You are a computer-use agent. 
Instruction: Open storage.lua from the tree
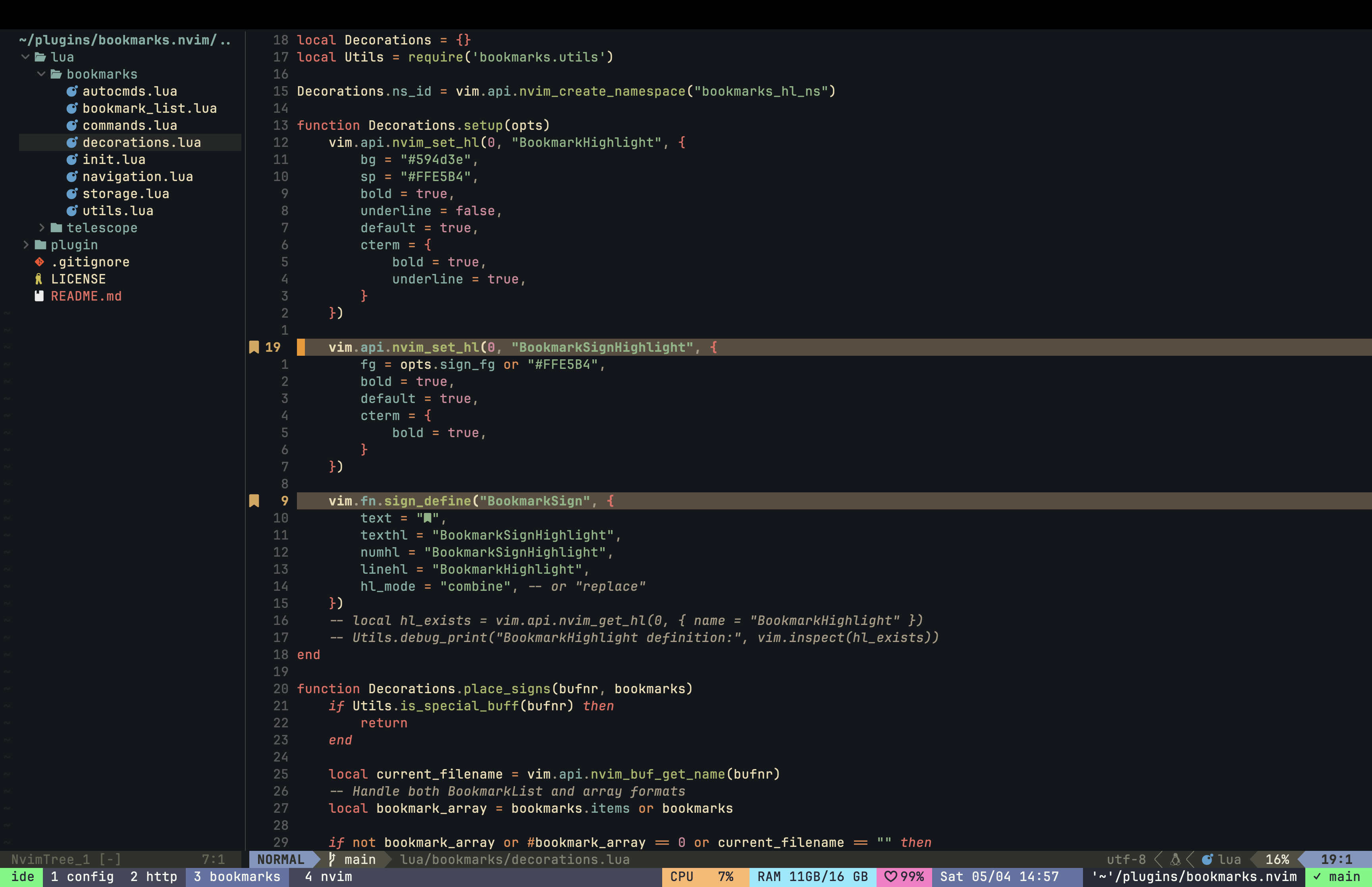coord(125,194)
